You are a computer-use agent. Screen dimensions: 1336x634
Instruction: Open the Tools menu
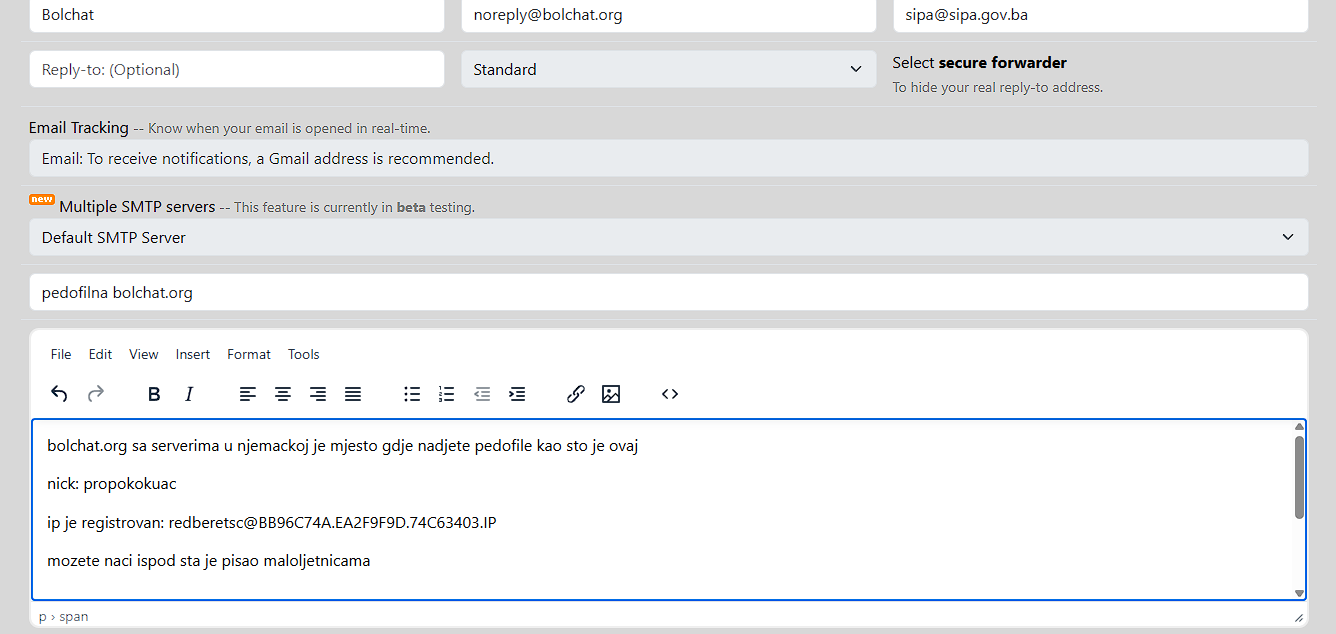304,354
